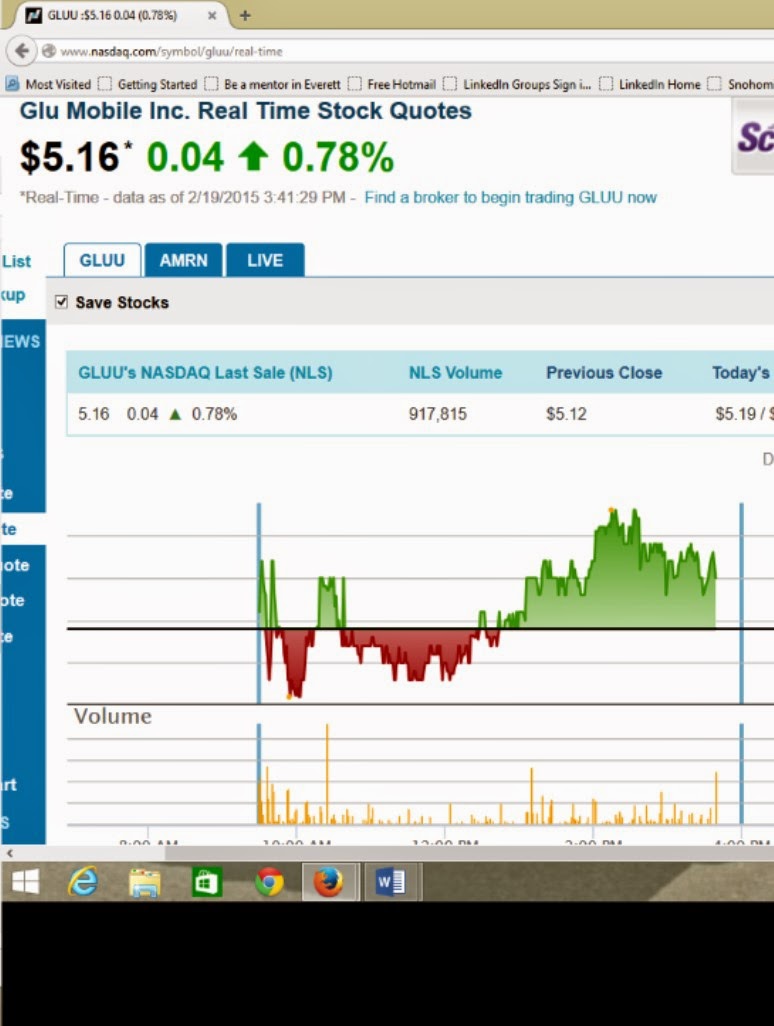The height and width of the screenshot is (1026, 774).
Task: Open the LinkedIn Home bookmark
Action: 650,84
